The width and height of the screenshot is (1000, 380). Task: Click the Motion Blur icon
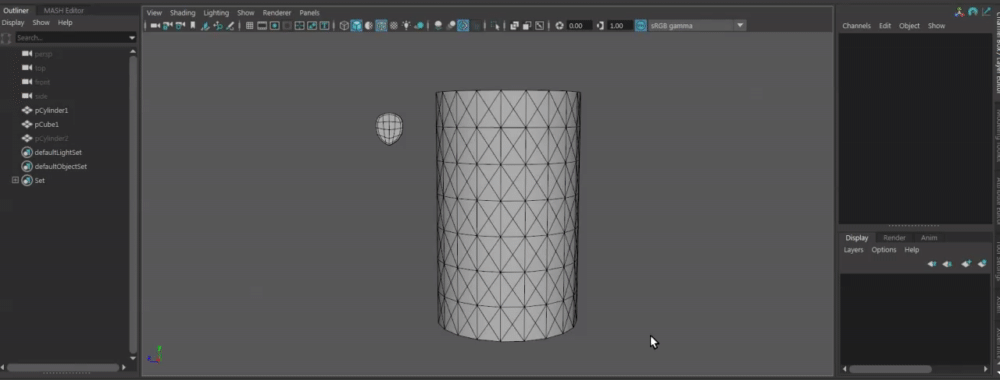click(x=451, y=26)
